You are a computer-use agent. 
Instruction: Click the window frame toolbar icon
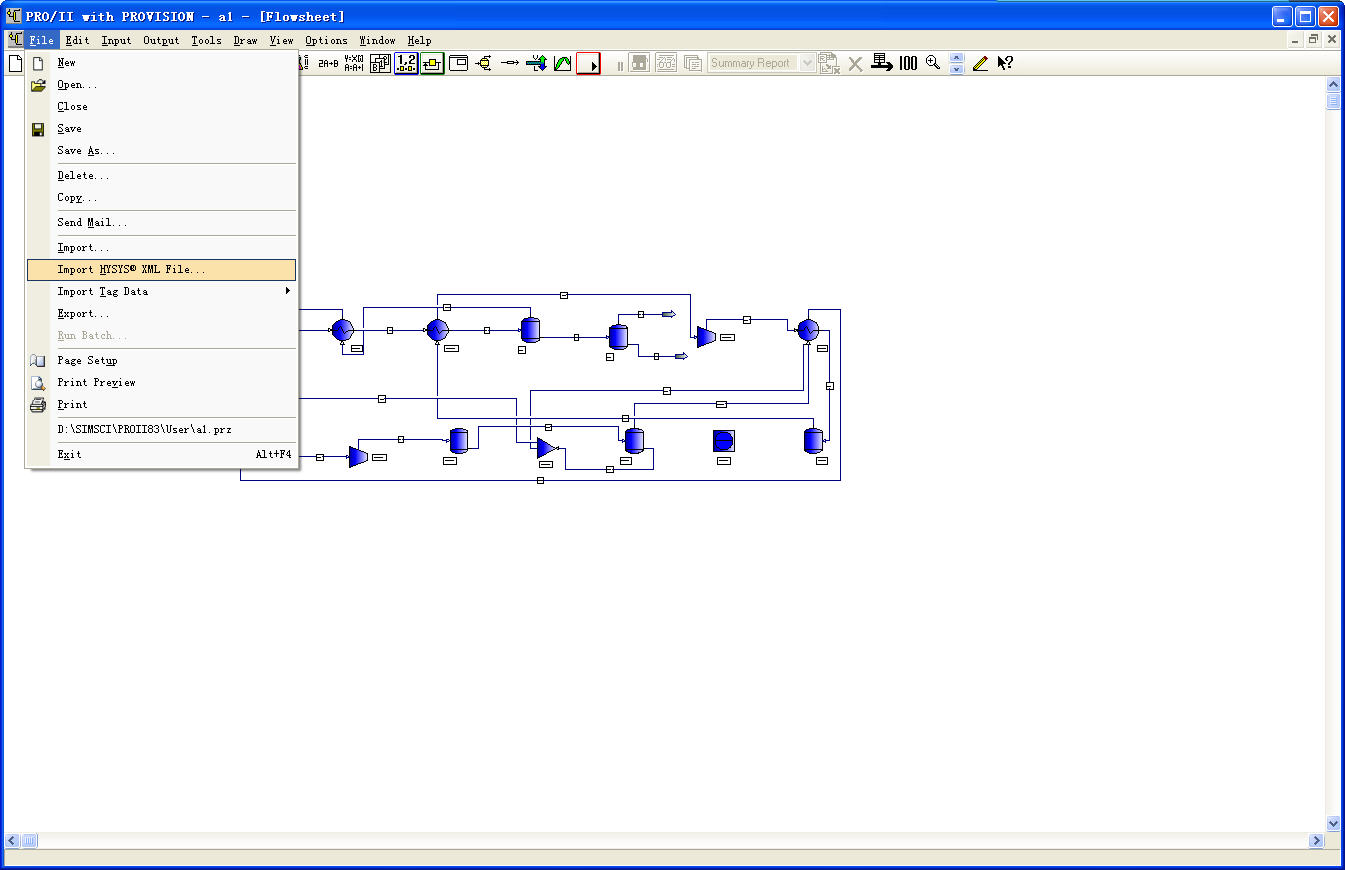coord(458,63)
